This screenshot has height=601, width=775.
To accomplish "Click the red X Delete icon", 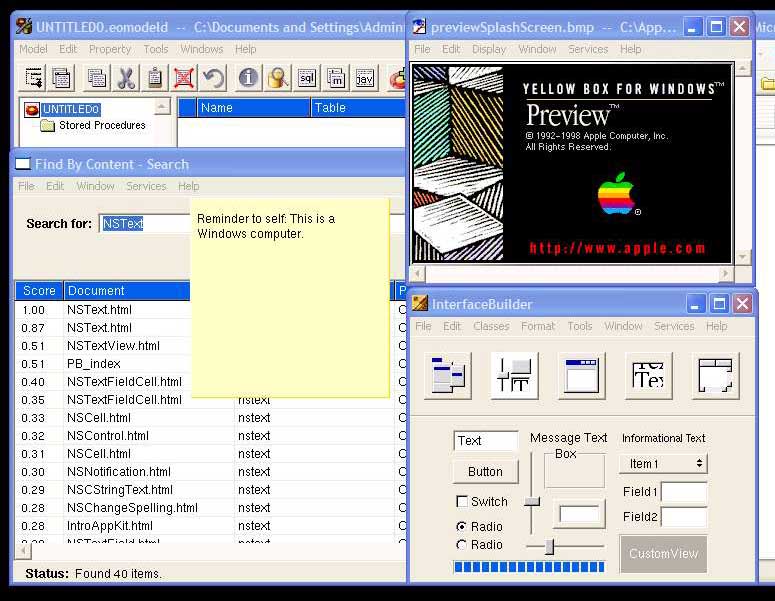I will click(183, 78).
